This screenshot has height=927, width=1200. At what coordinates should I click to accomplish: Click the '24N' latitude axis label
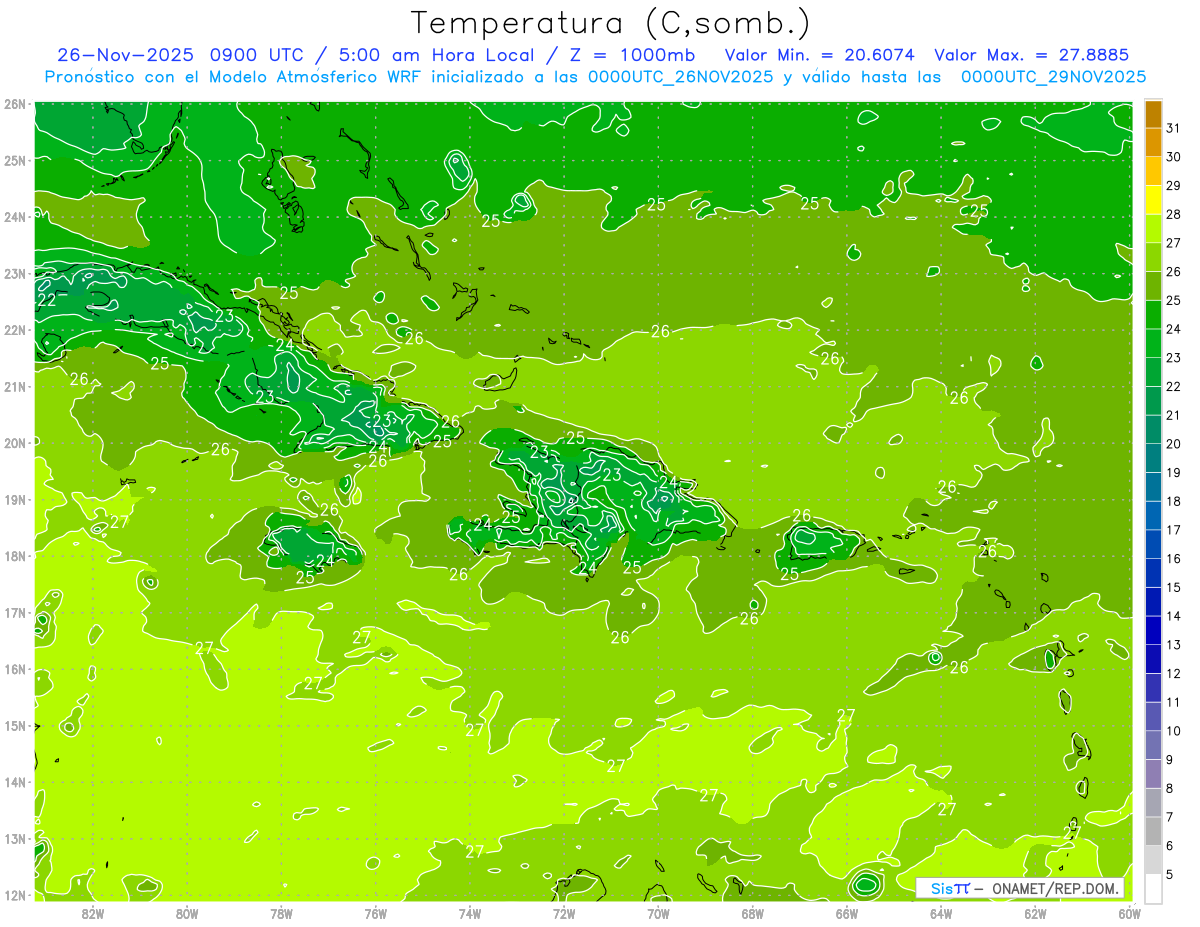coord(15,217)
